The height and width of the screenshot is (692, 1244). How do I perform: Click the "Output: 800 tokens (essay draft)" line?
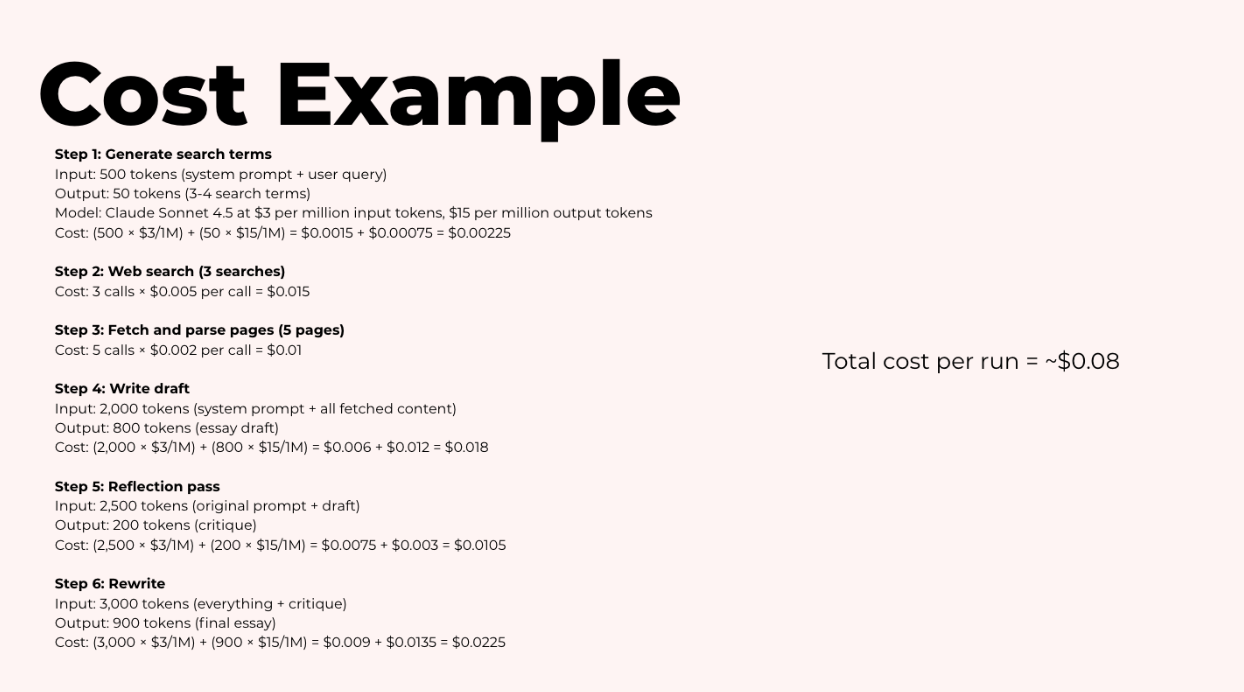point(166,428)
